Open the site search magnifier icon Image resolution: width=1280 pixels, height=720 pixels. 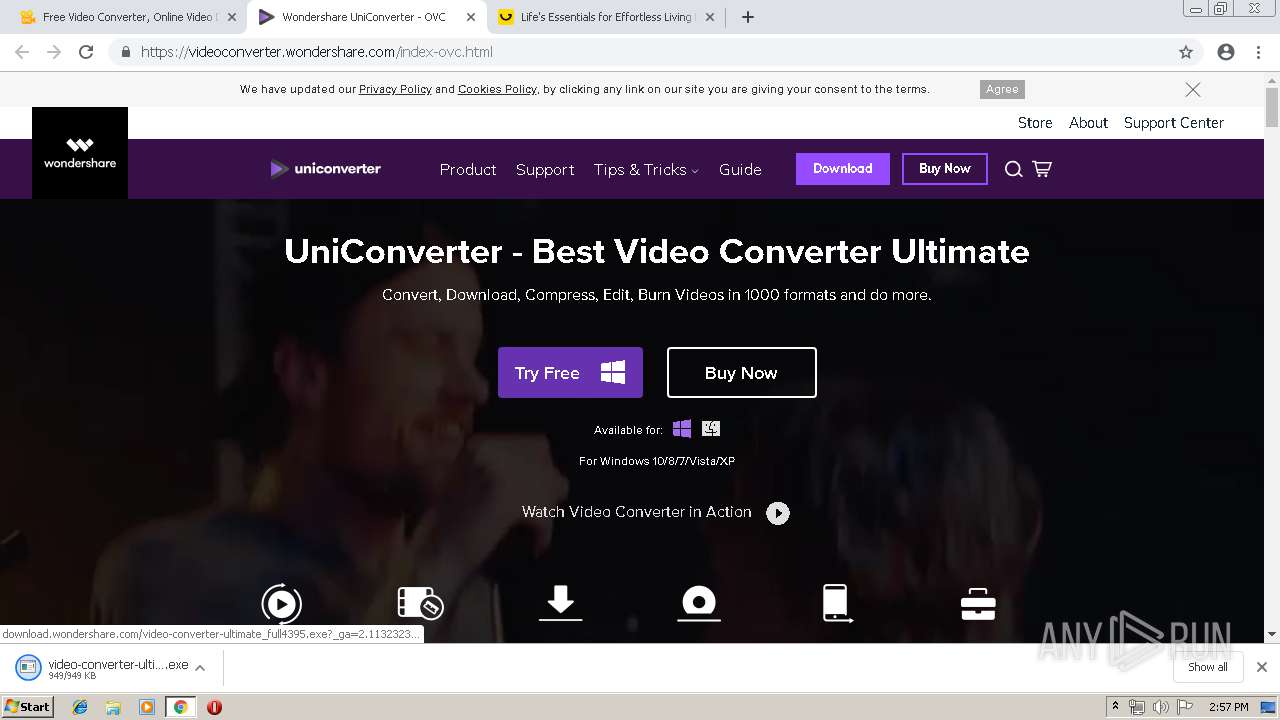(x=1013, y=169)
